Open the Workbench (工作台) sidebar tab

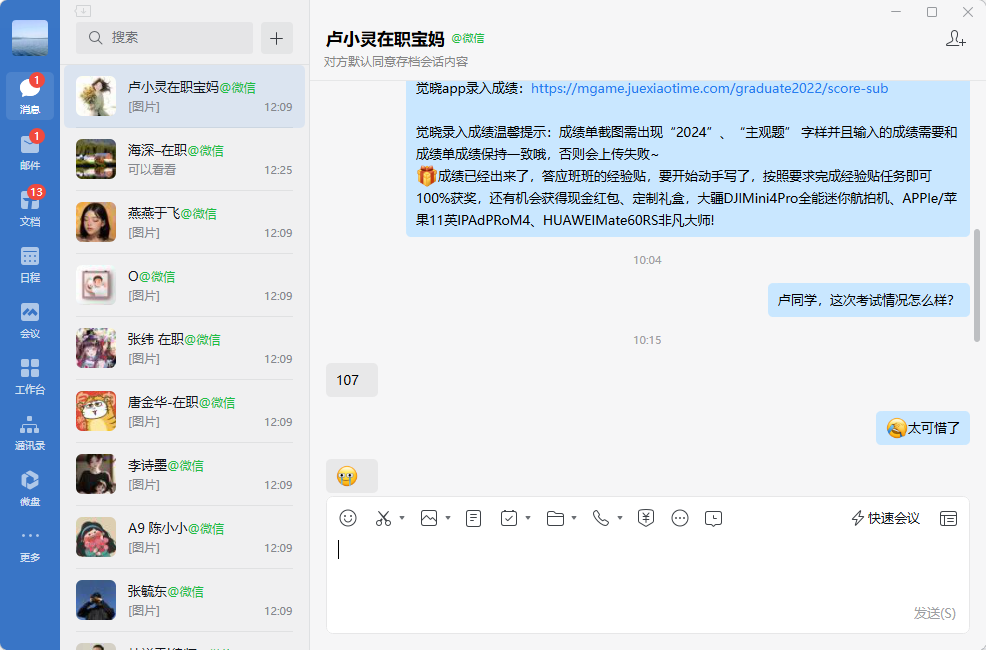pos(30,375)
